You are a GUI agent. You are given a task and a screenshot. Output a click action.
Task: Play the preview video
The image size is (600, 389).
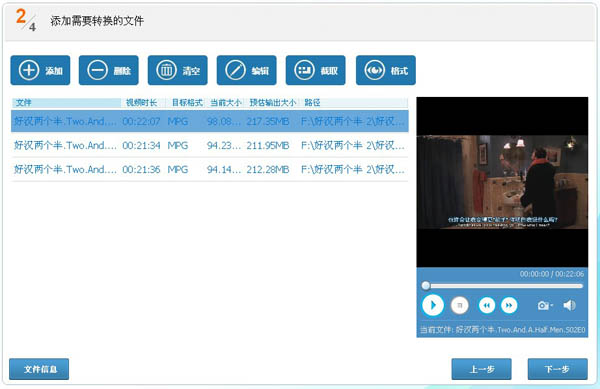433,305
